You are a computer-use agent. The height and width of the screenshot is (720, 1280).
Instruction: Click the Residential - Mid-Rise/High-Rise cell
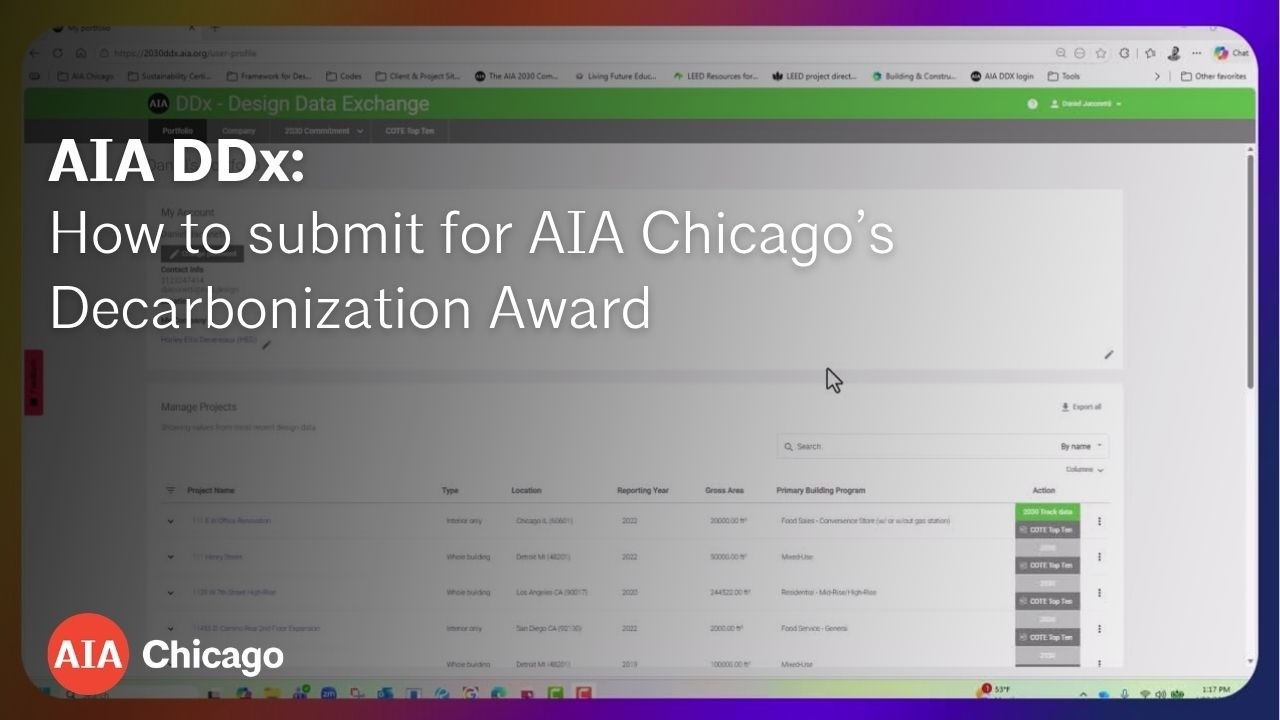[829, 593]
